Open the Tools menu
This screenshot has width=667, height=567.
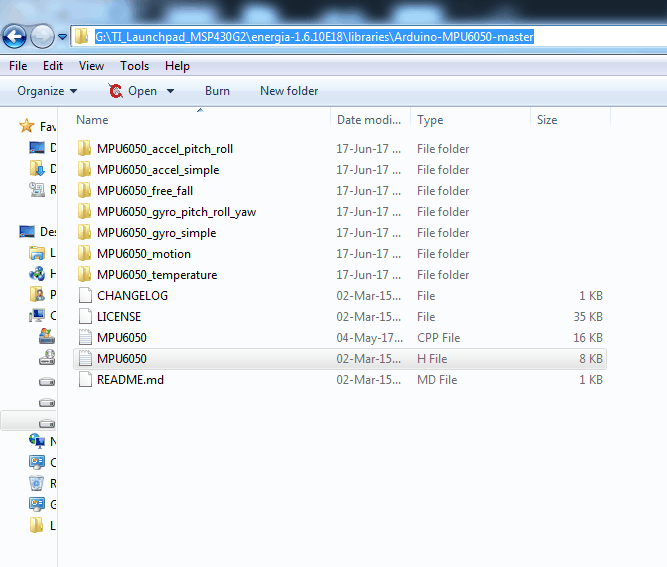tap(134, 66)
